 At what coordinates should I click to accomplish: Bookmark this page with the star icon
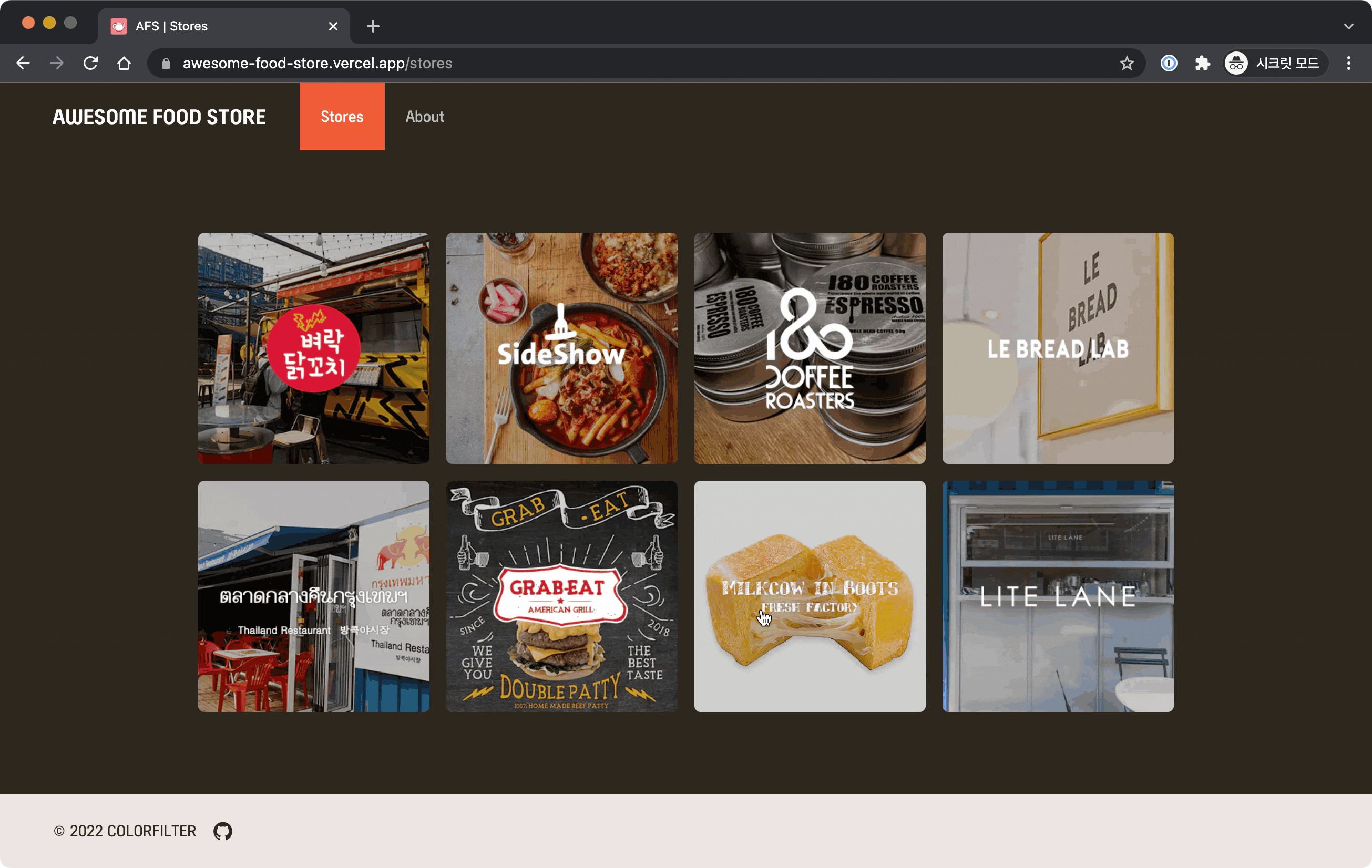click(1127, 63)
